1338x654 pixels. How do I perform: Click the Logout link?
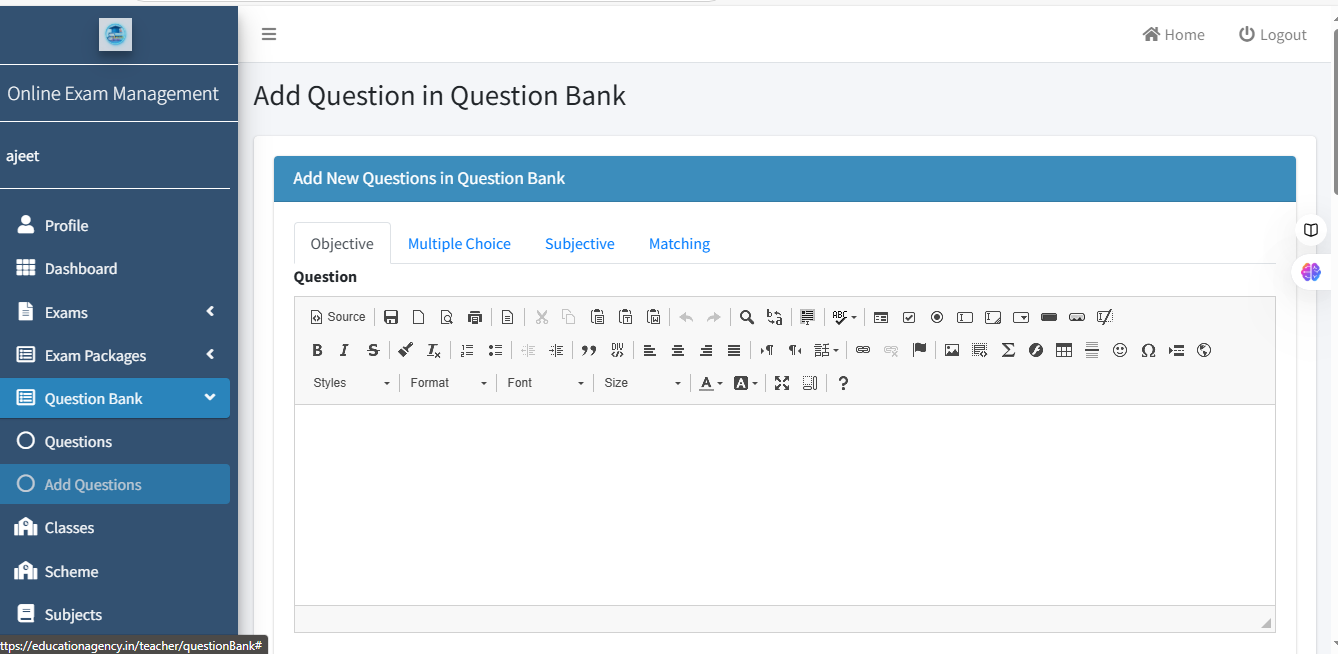point(1272,34)
